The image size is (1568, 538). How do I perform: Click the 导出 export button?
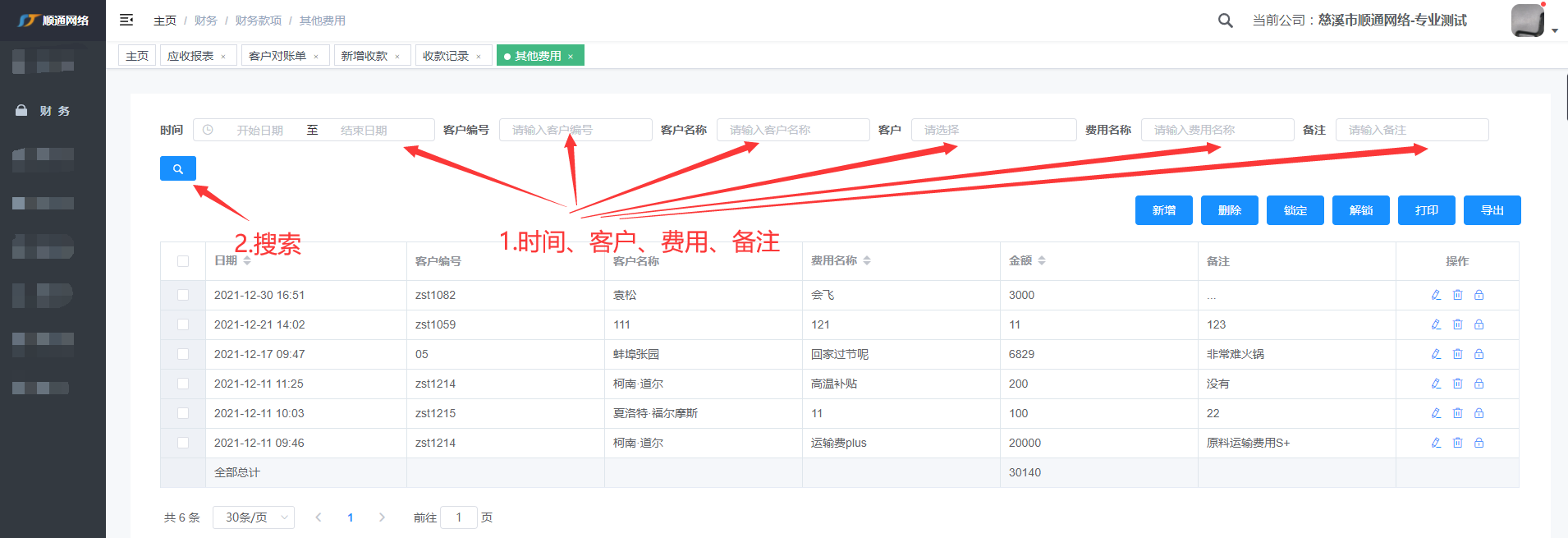click(1492, 210)
